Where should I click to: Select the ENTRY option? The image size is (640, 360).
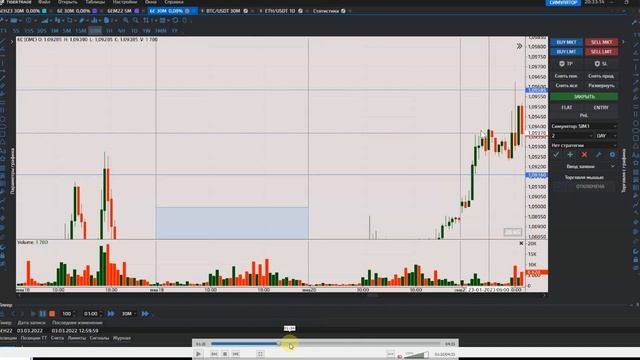pyautogui.click(x=601, y=107)
